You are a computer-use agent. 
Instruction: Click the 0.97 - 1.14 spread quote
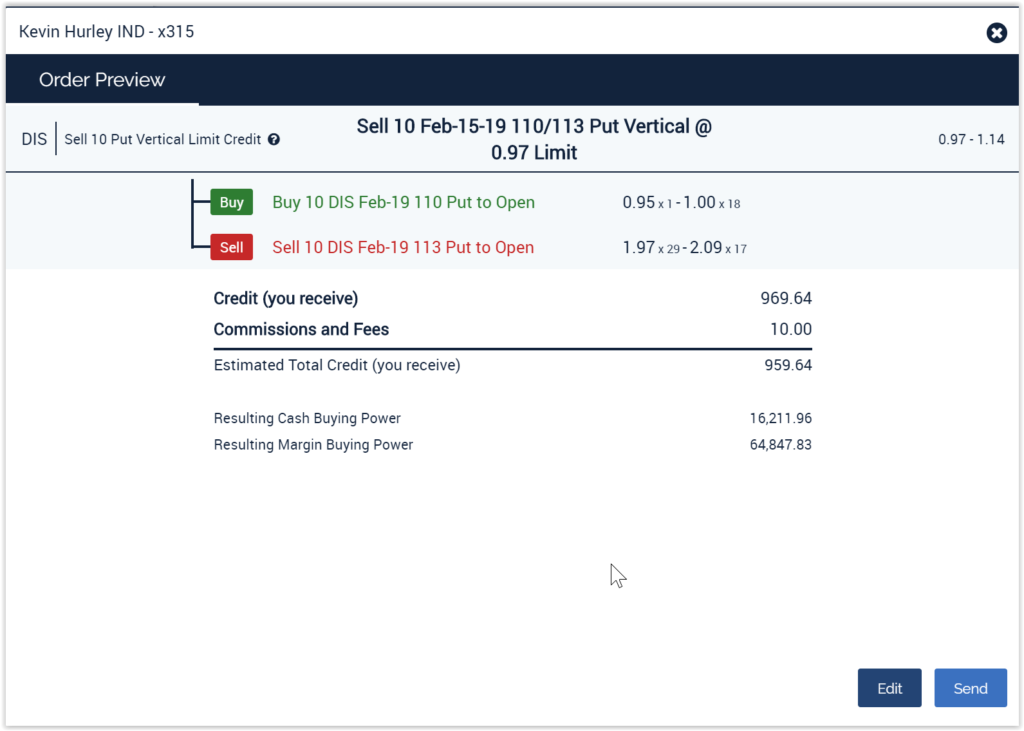[x=971, y=140]
